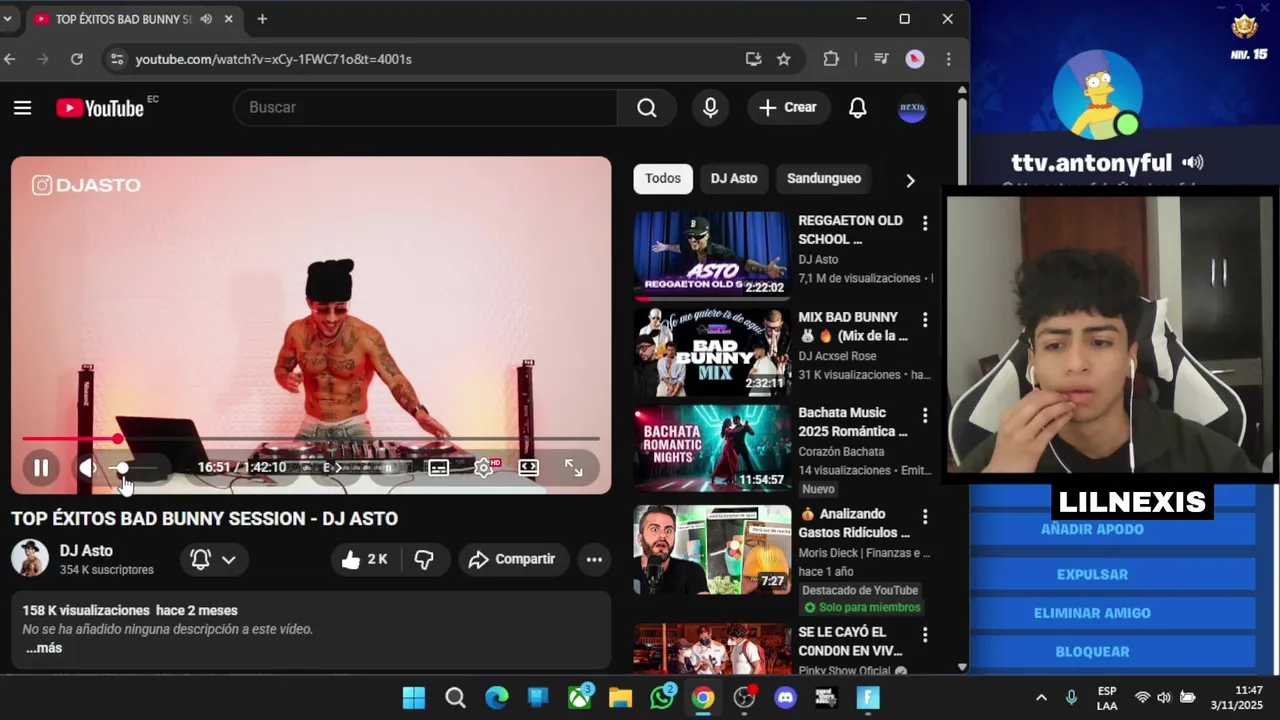Go back in Chrome
The width and height of the screenshot is (1280, 720).
(x=9, y=59)
